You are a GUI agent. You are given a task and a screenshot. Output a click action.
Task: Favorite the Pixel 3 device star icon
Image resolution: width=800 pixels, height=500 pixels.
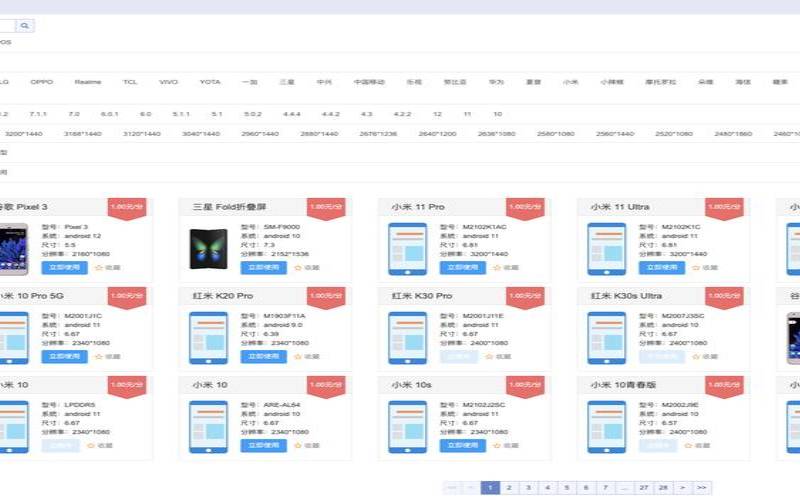point(99,267)
